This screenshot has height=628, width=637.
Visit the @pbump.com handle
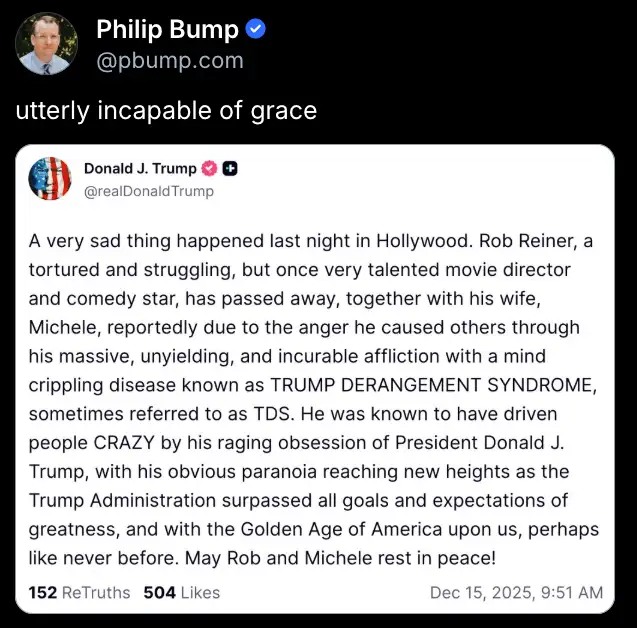point(169,61)
